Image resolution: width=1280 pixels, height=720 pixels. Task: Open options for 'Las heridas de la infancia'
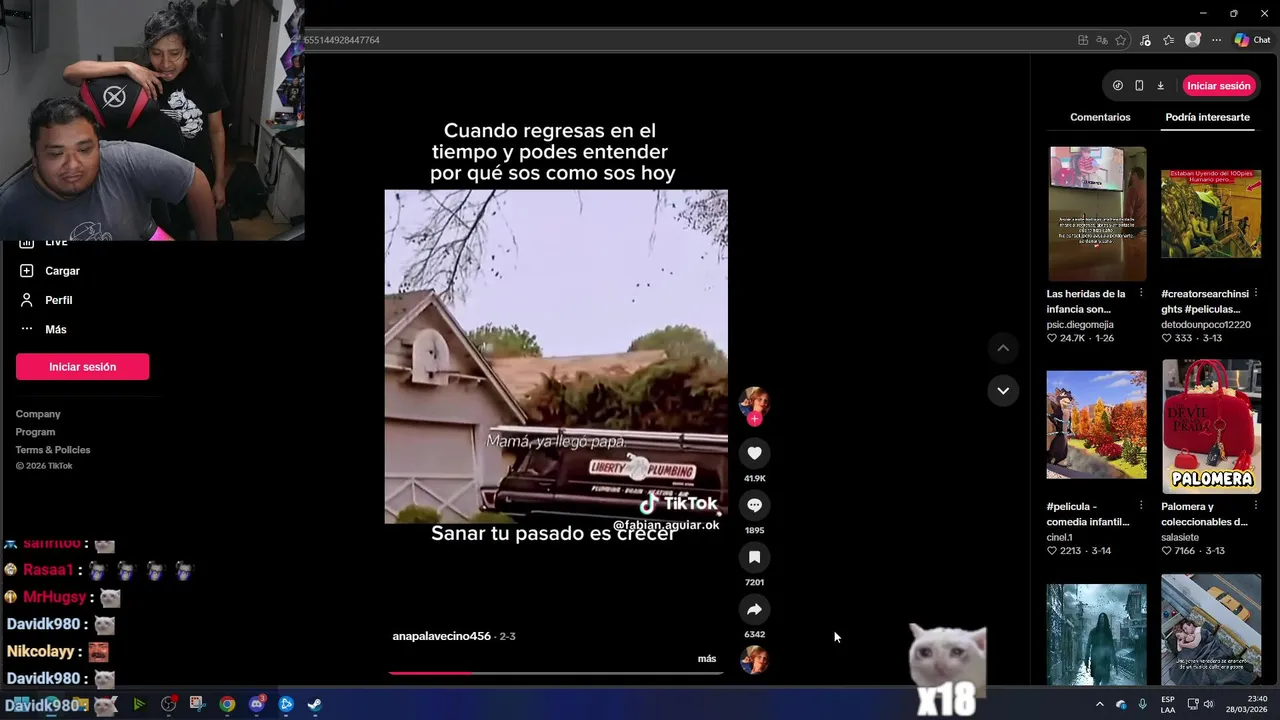pos(1141,294)
